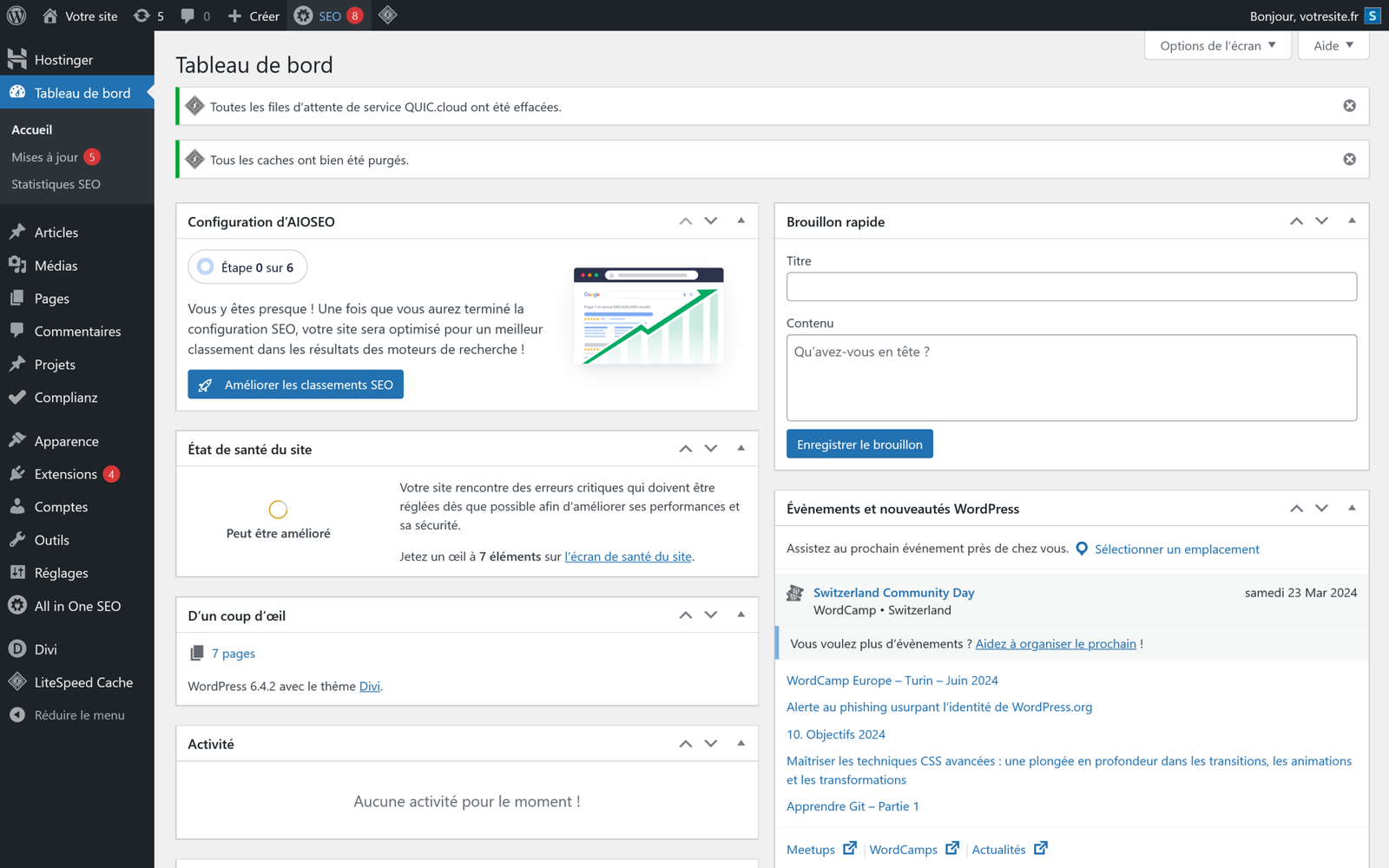Viewport: 1389px width, 868px height.
Task: Expand the Aide help dropdown
Action: [x=1333, y=46]
